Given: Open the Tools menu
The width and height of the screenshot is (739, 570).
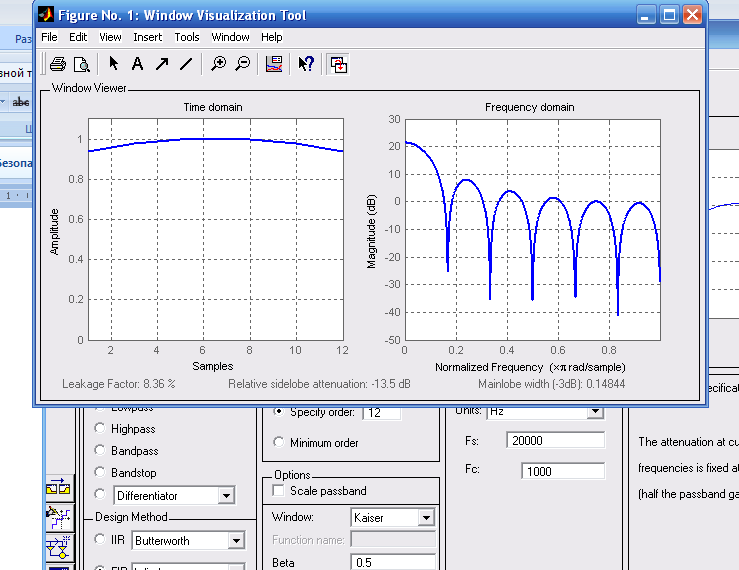Looking at the screenshot, I should (x=187, y=37).
